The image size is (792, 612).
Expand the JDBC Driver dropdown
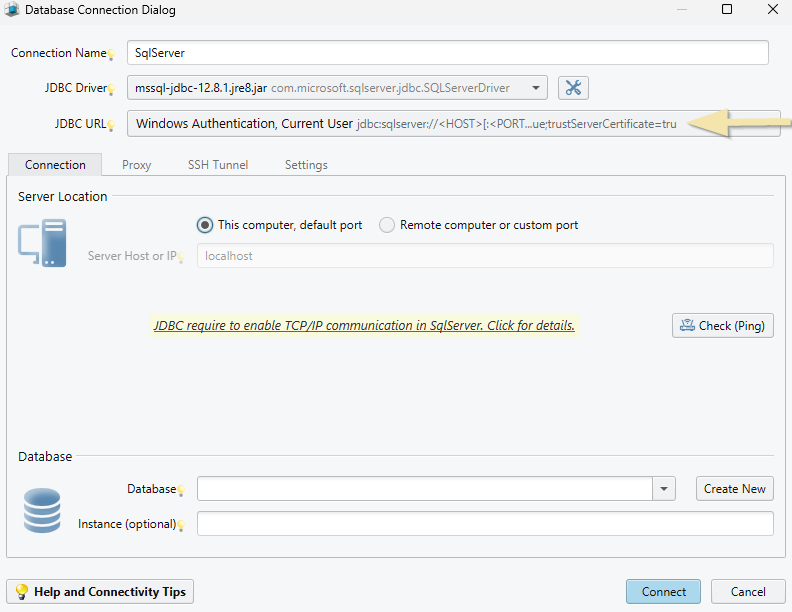pyautogui.click(x=535, y=88)
